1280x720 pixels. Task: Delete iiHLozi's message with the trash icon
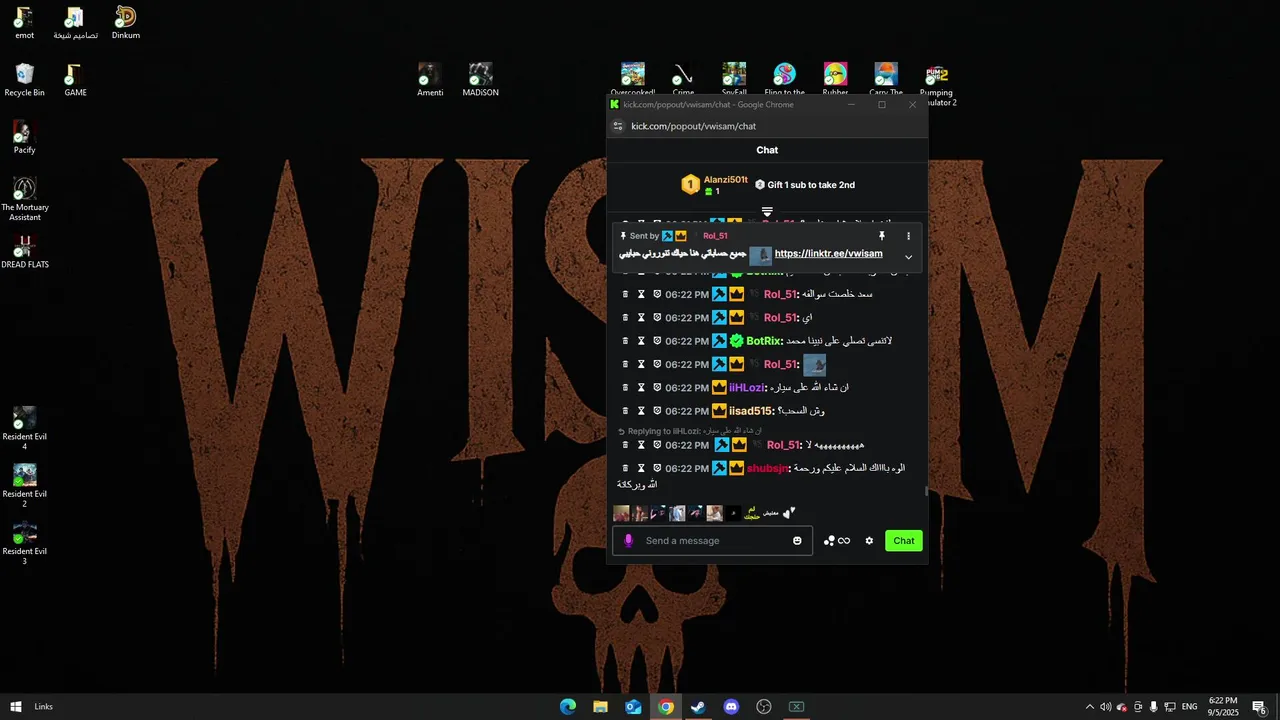625,388
